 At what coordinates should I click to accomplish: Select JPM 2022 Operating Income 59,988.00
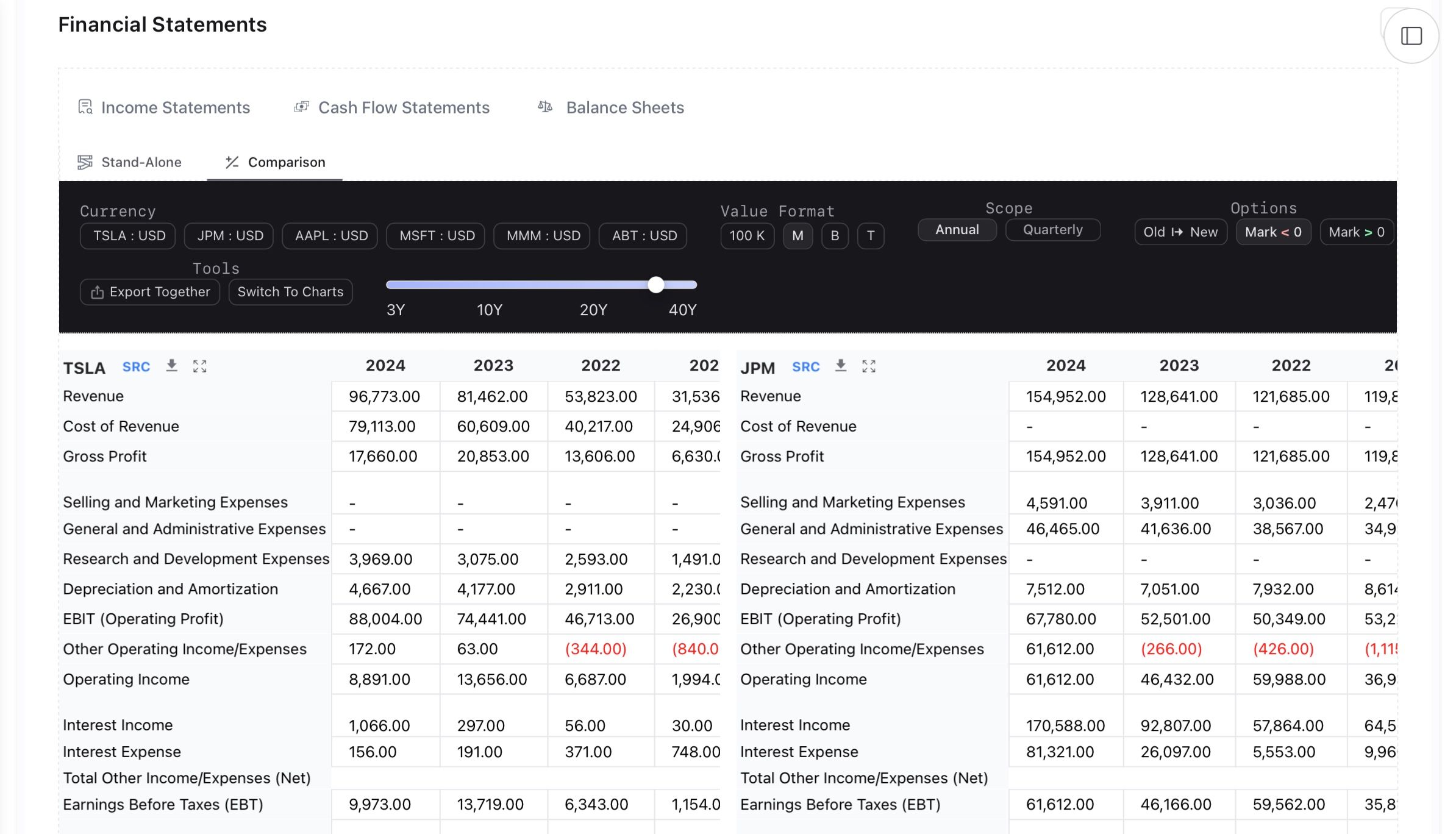pyautogui.click(x=1288, y=680)
